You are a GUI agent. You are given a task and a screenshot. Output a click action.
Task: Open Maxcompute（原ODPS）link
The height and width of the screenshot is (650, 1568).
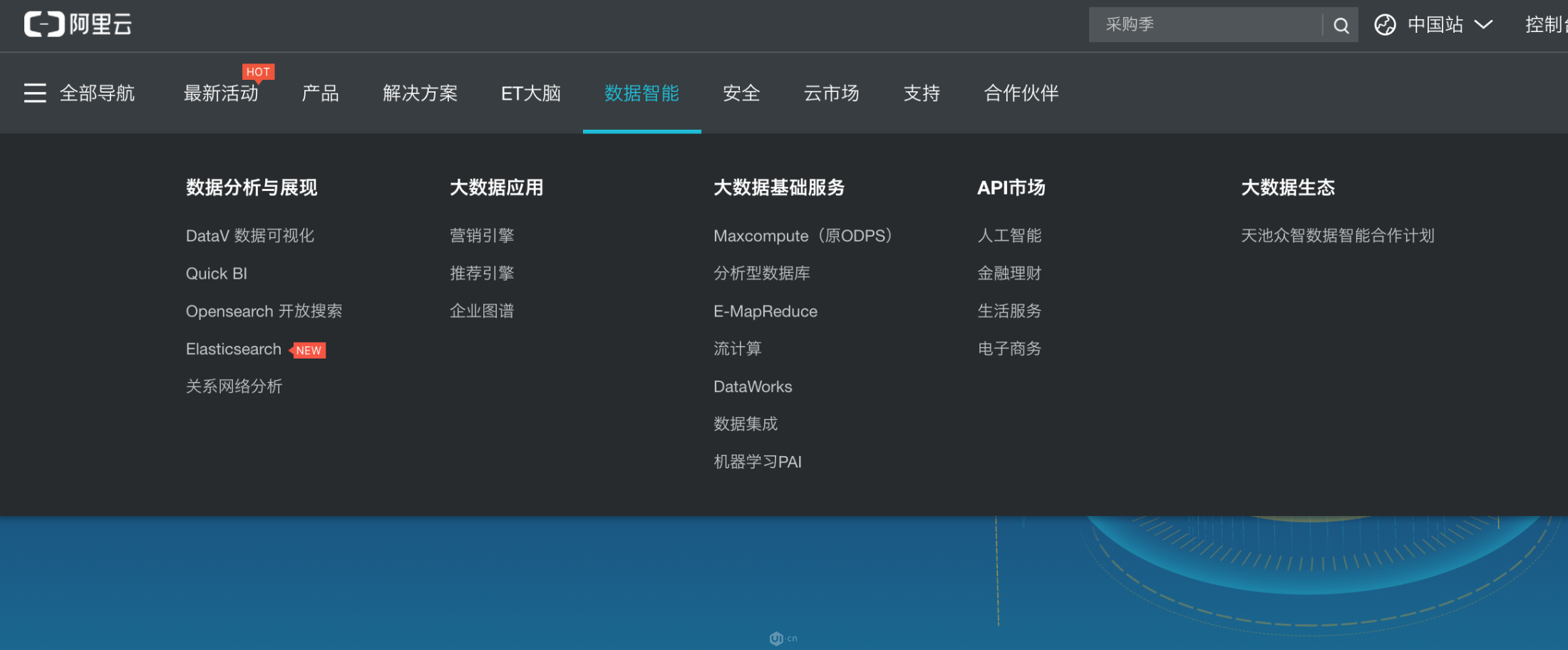coord(803,236)
